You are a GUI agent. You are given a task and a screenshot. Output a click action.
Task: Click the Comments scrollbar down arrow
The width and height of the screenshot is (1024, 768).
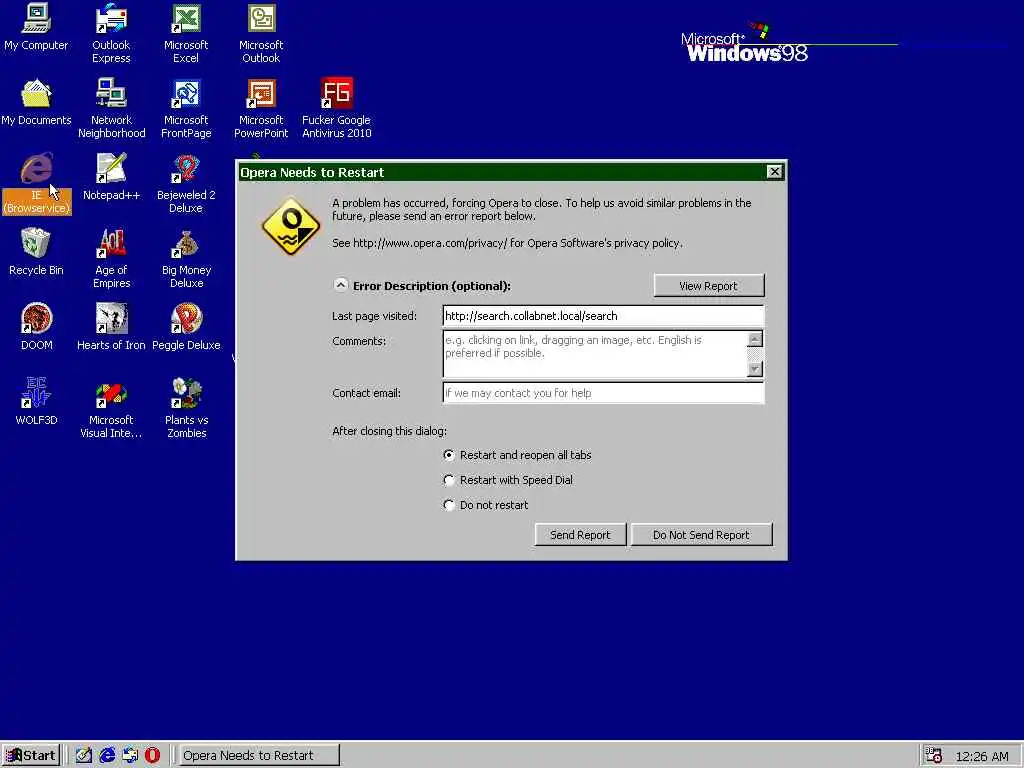pyautogui.click(x=755, y=369)
